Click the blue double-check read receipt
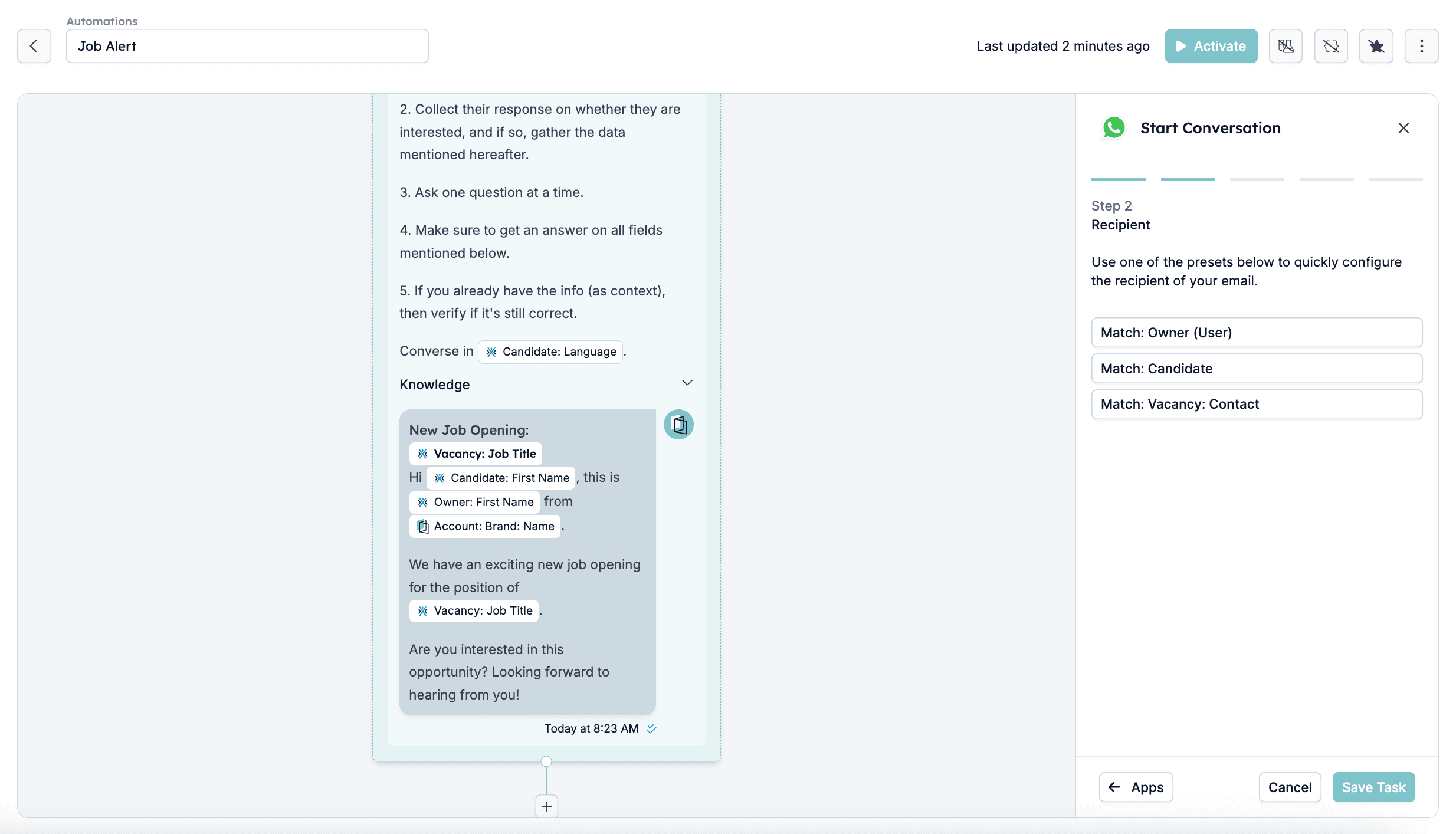 pos(651,729)
